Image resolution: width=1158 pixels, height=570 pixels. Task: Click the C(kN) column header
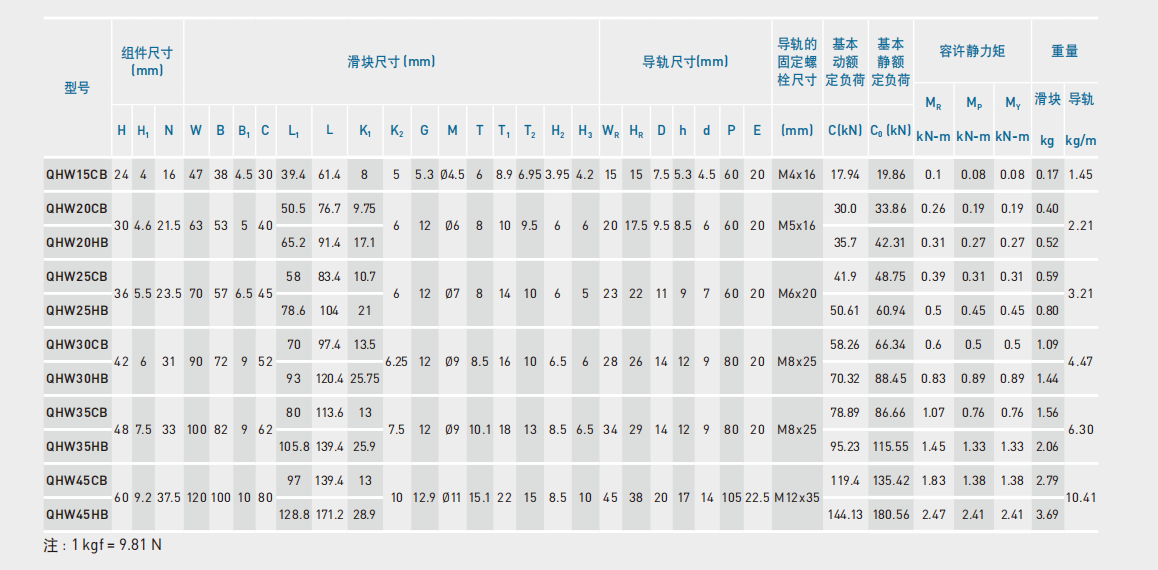[845, 131]
